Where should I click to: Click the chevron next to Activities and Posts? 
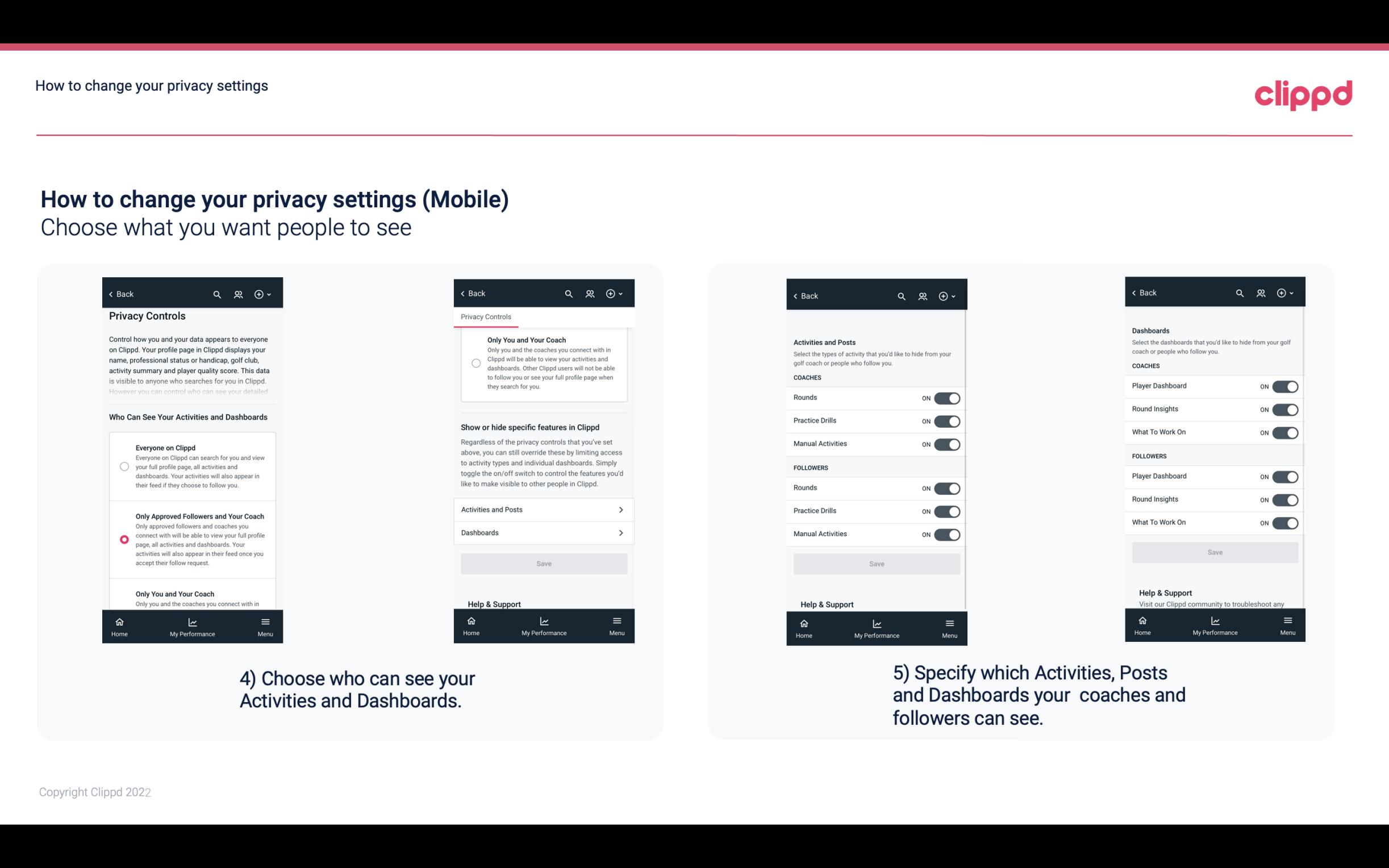[621, 510]
